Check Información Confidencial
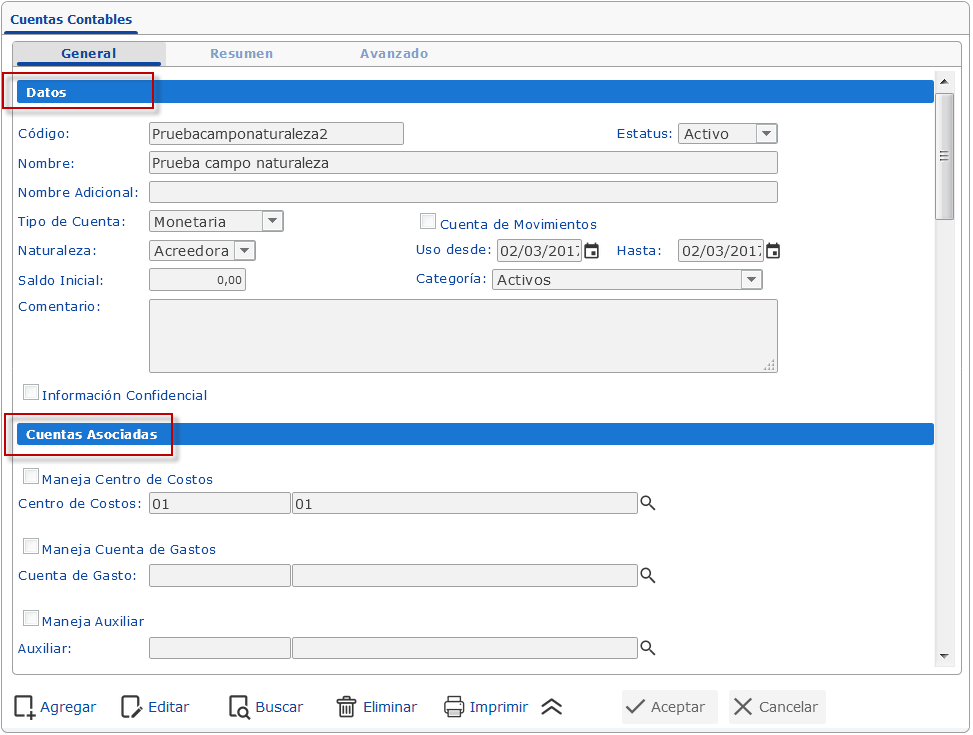The width and height of the screenshot is (973, 735). click(30, 391)
